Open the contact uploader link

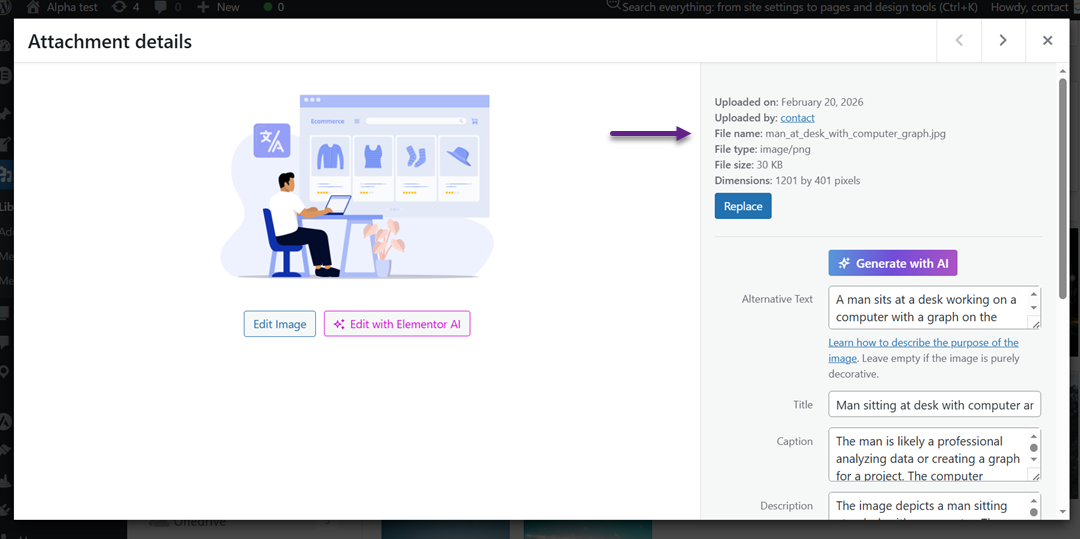pos(797,118)
